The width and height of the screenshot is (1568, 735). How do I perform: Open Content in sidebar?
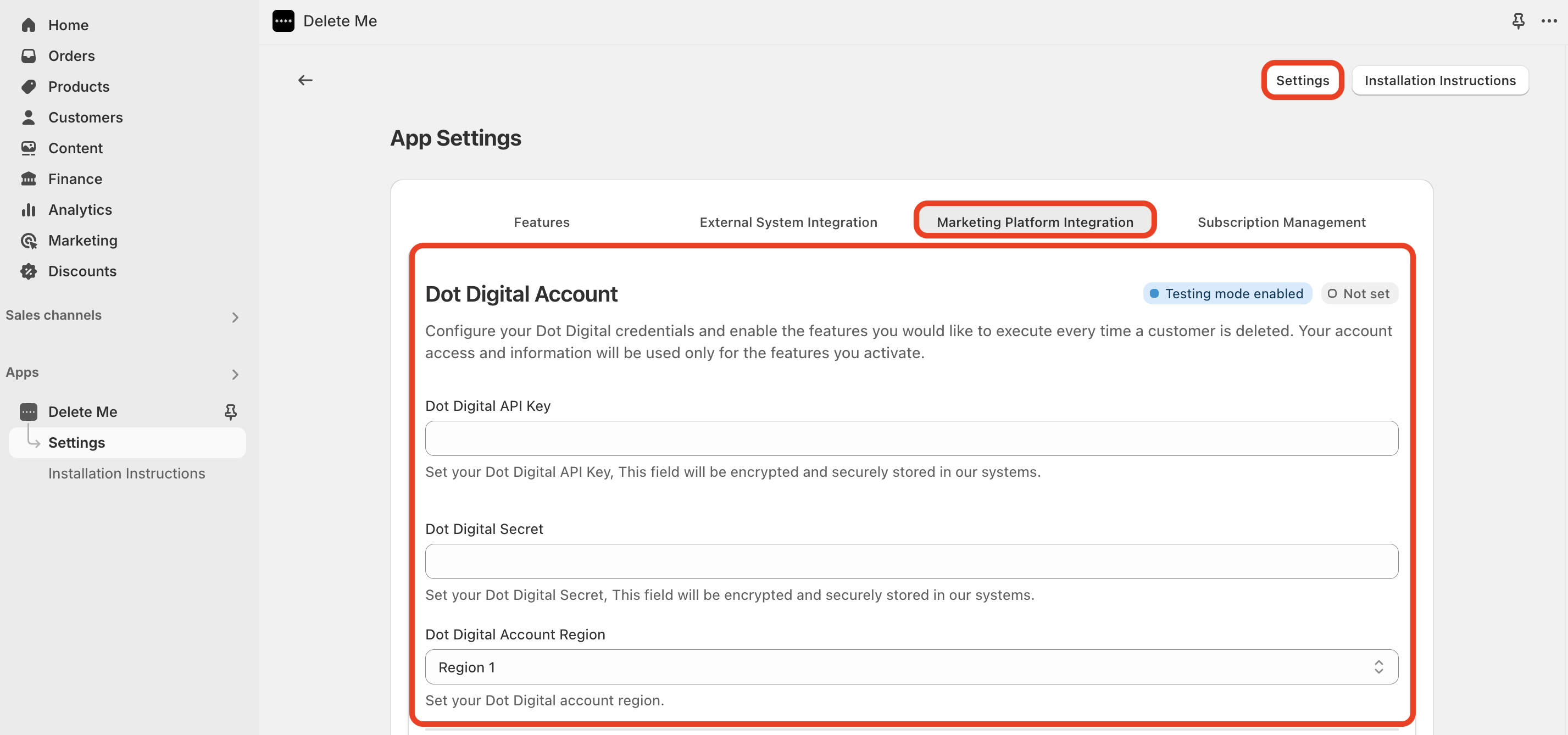pos(75,148)
